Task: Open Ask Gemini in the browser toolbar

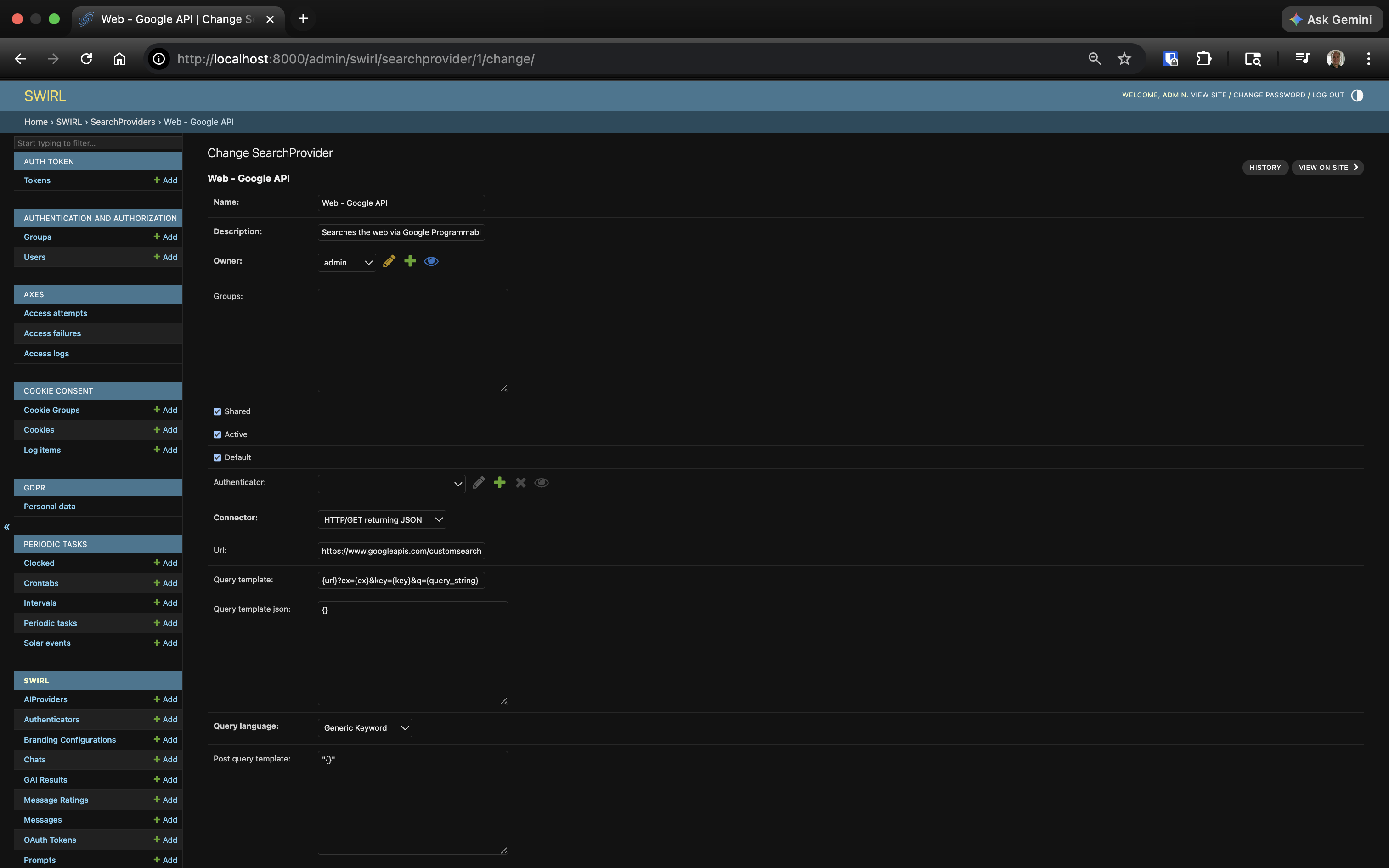Action: pyautogui.click(x=1331, y=19)
